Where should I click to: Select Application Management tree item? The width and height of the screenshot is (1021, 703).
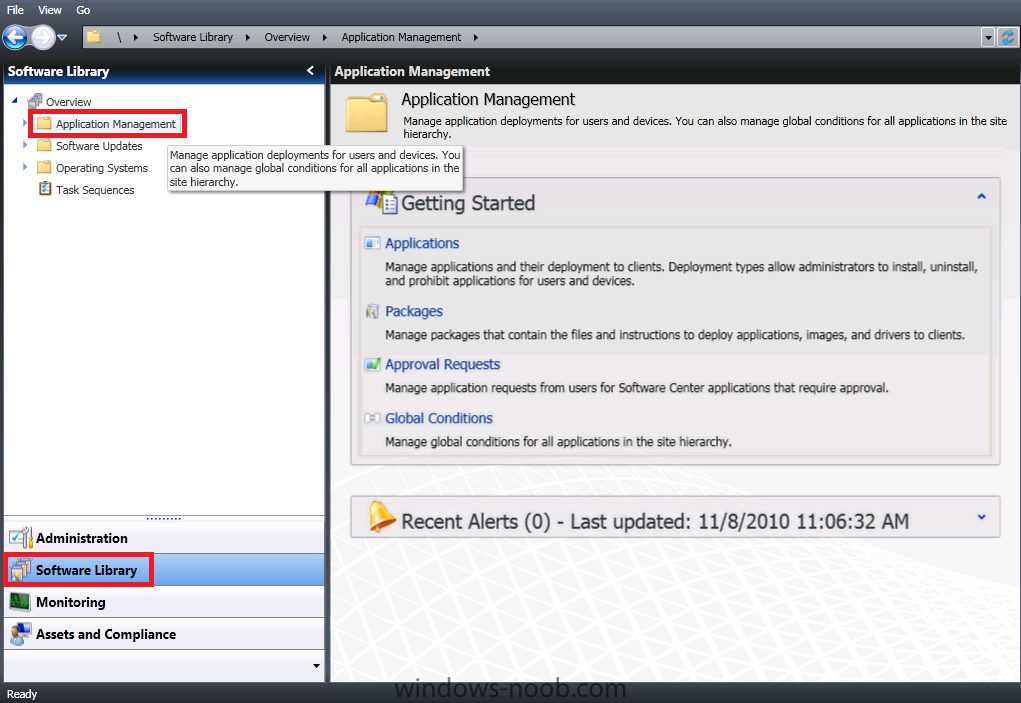(x=115, y=124)
